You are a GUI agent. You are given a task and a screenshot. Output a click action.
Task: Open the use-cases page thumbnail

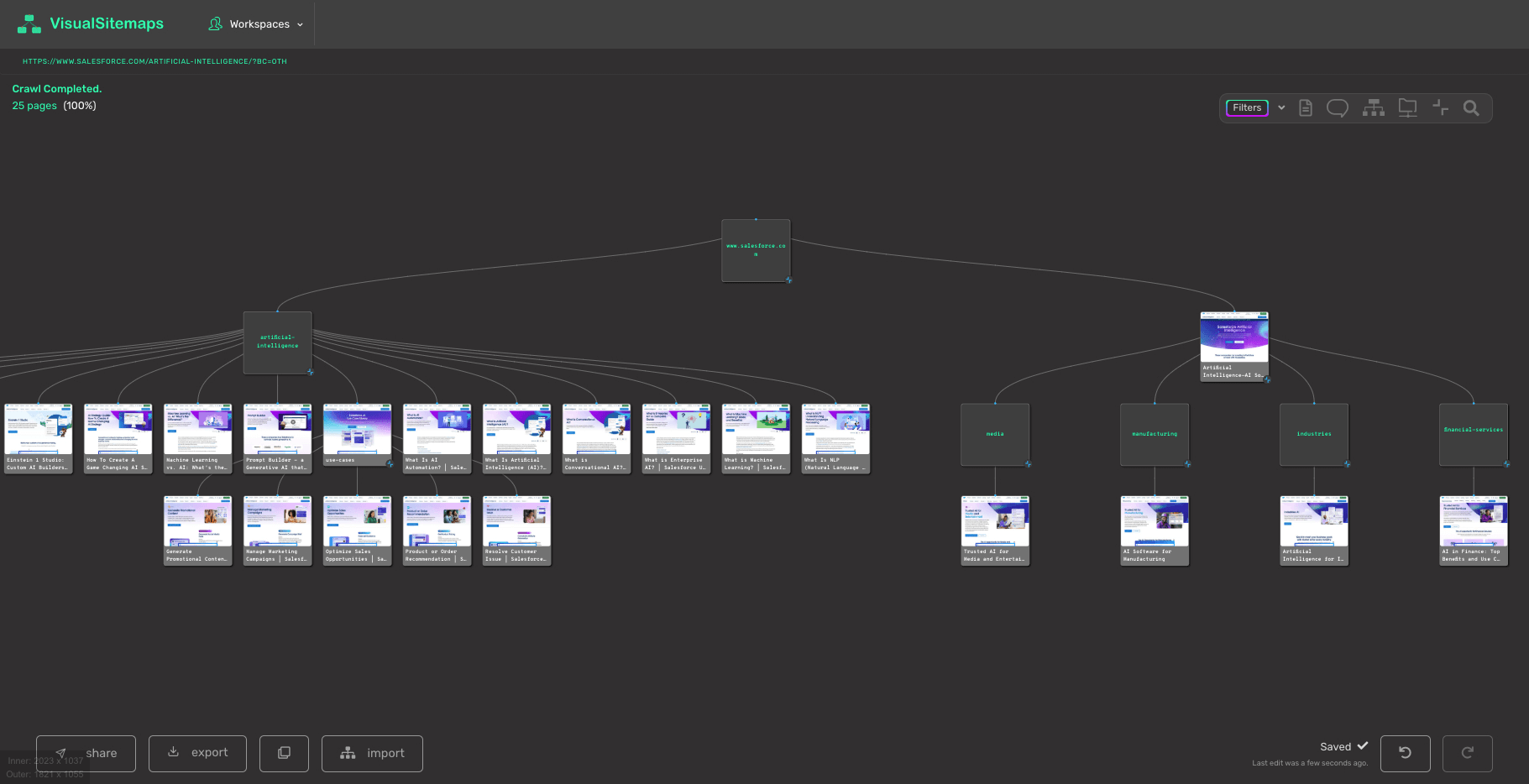tap(357, 435)
